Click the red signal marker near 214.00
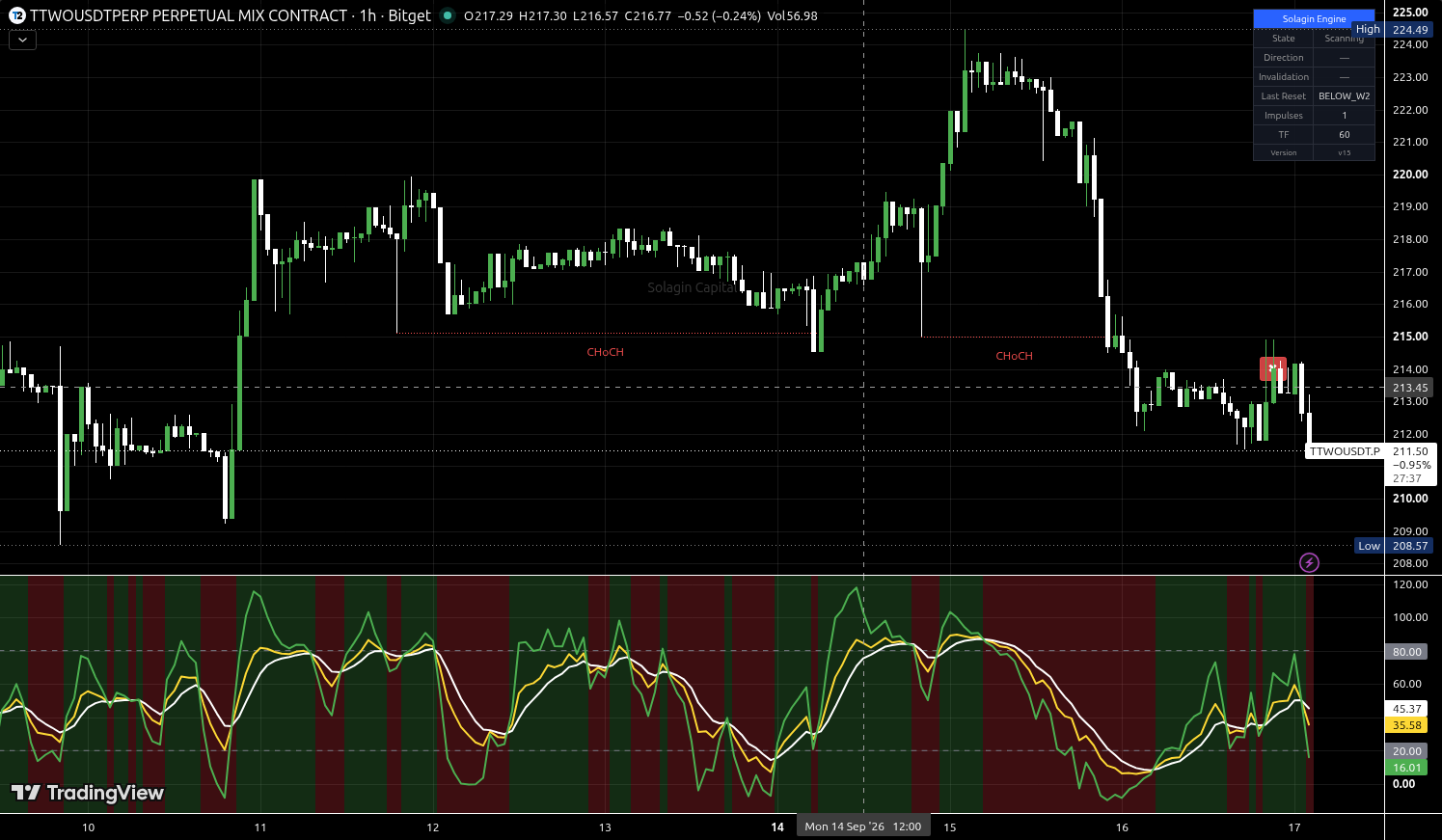Image resolution: width=1442 pixels, height=840 pixels. [x=1272, y=368]
